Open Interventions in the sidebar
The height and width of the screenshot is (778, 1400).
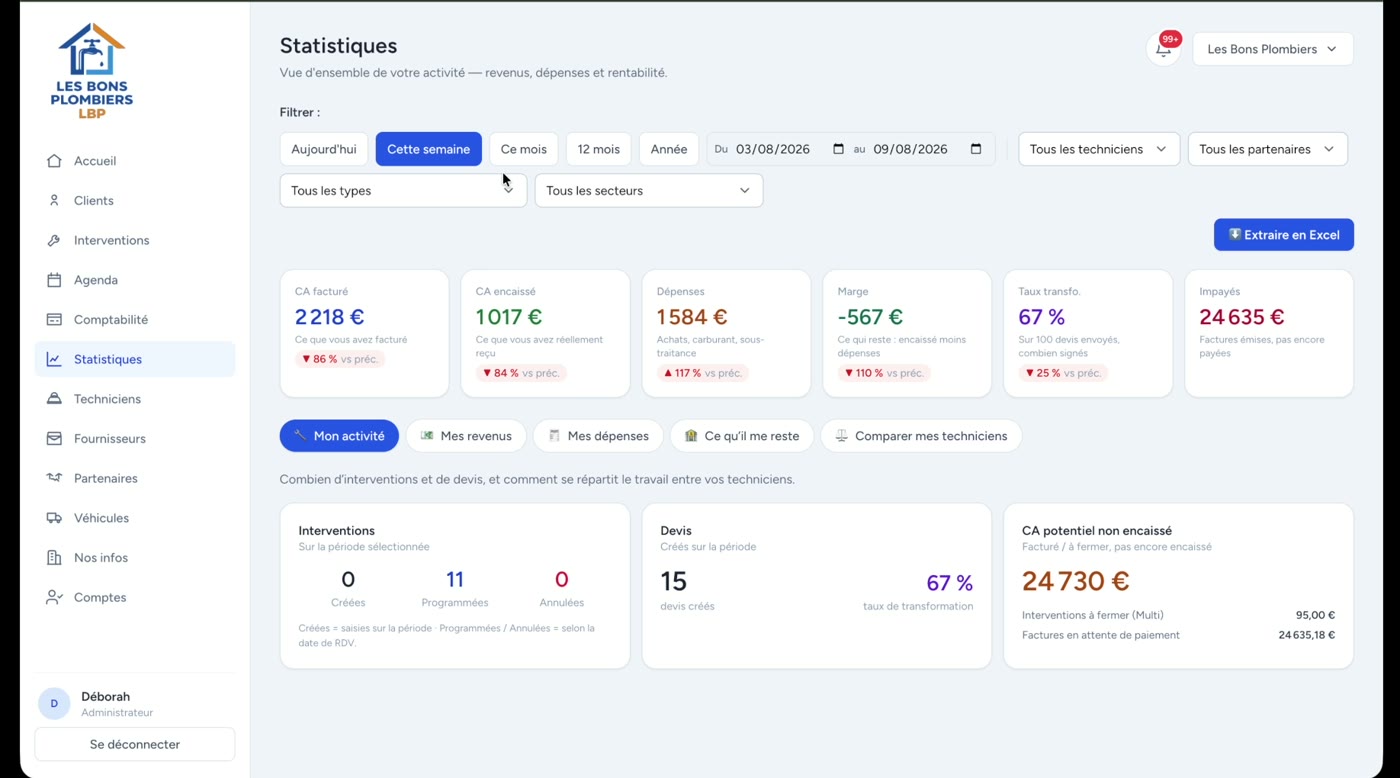[x=135, y=241]
